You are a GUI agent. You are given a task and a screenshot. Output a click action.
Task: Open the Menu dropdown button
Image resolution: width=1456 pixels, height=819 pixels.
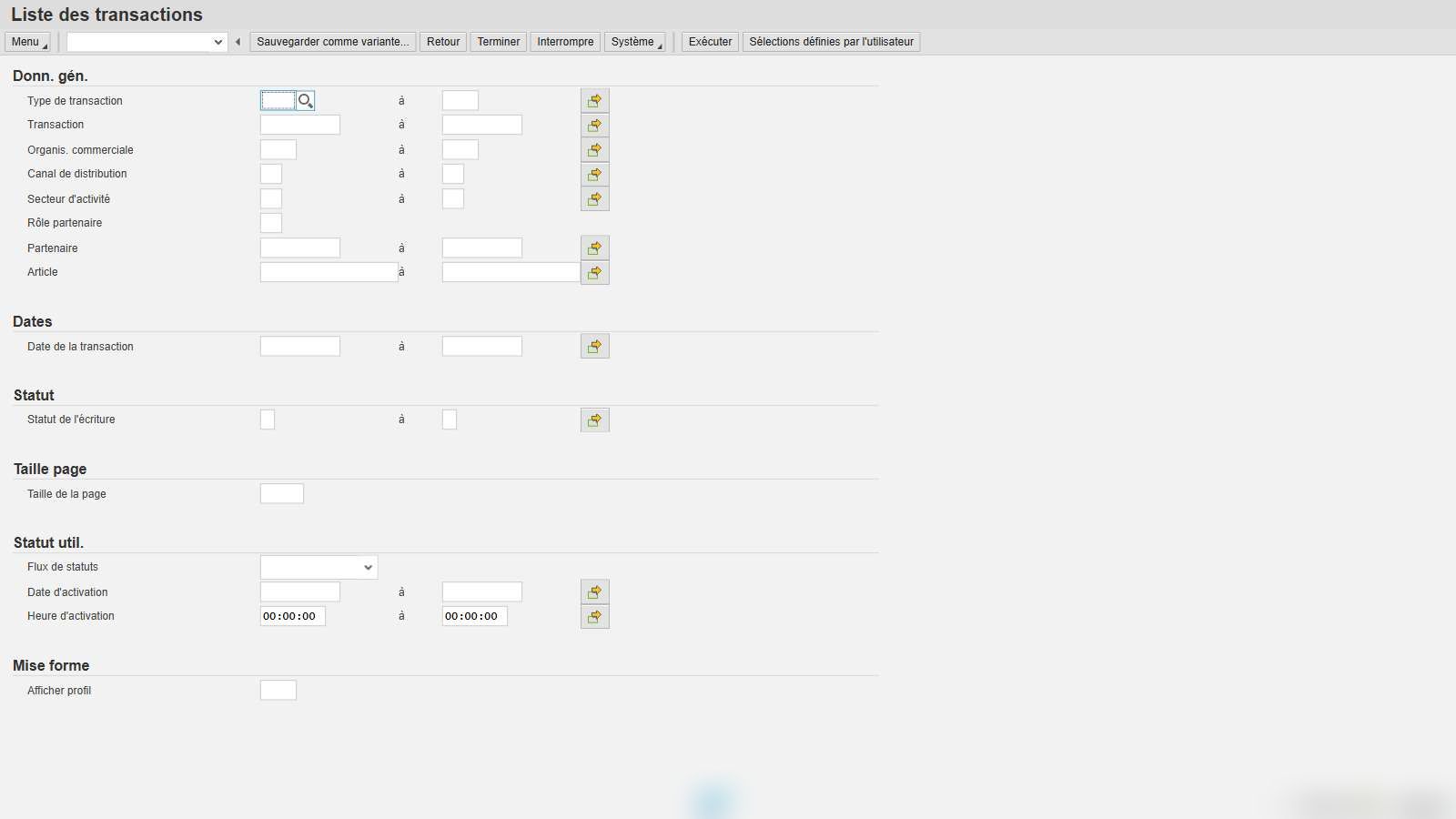(x=27, y=42)
